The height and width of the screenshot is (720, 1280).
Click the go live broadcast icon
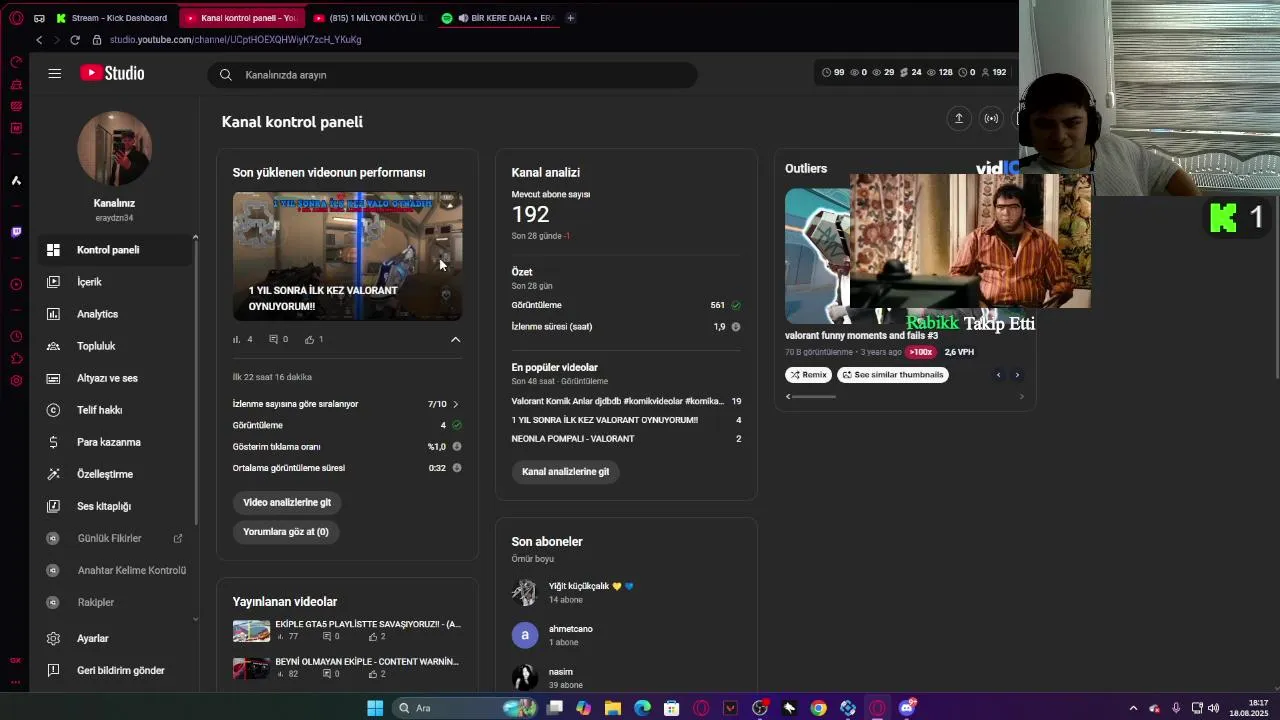991,118
